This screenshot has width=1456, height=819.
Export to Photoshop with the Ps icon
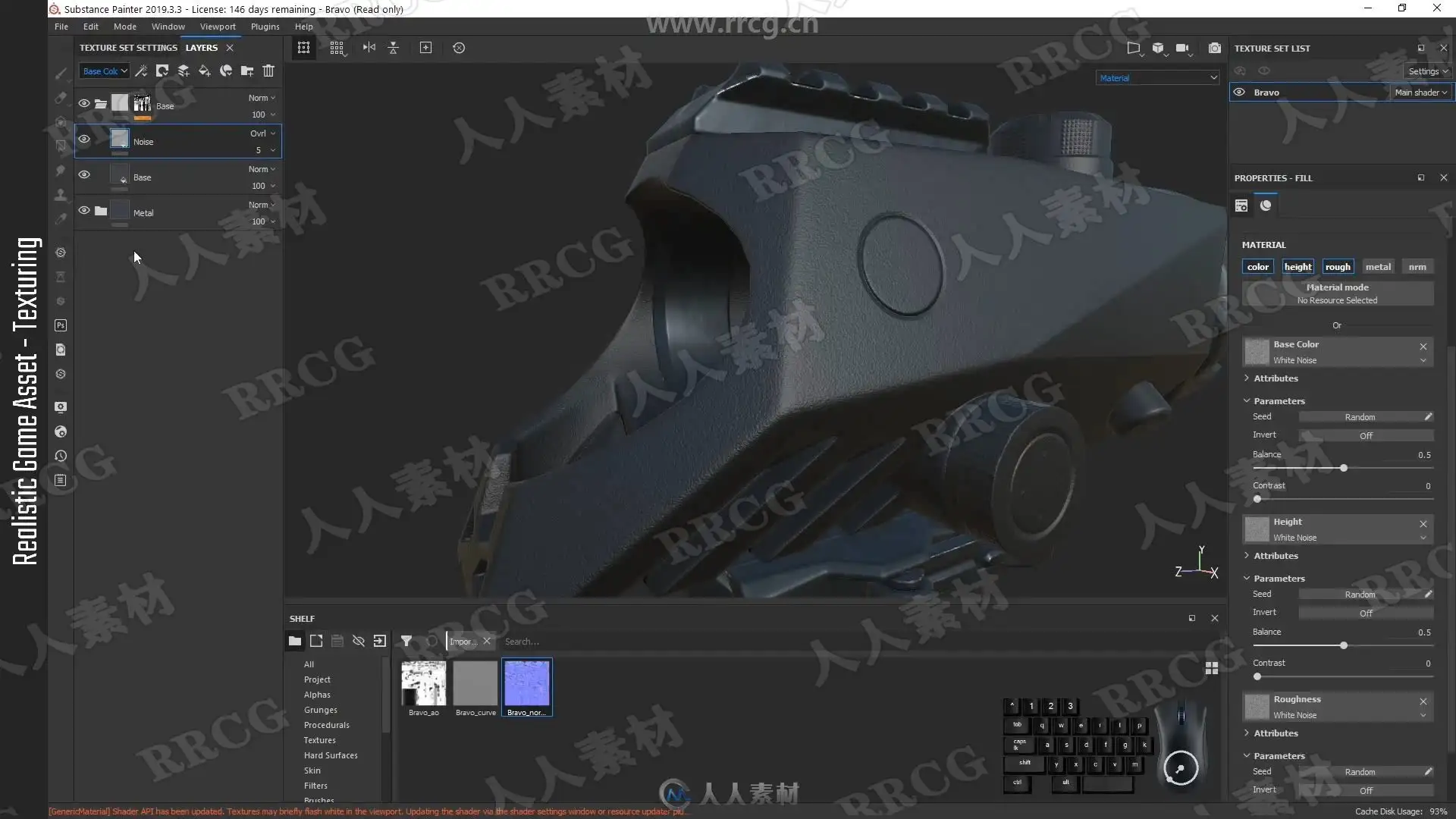[61, 325]
